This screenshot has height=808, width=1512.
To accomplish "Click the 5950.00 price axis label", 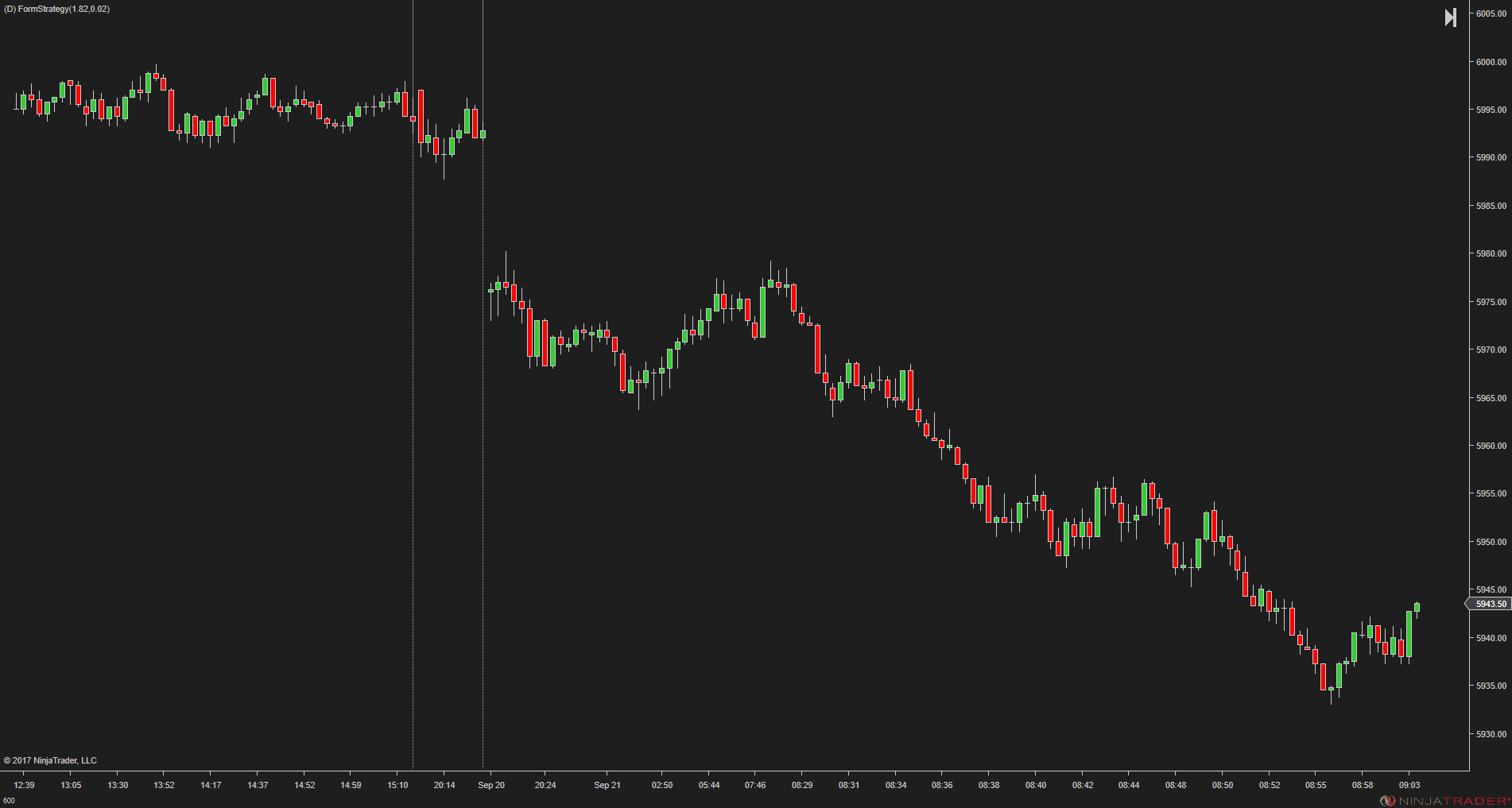I will 1491,542.
